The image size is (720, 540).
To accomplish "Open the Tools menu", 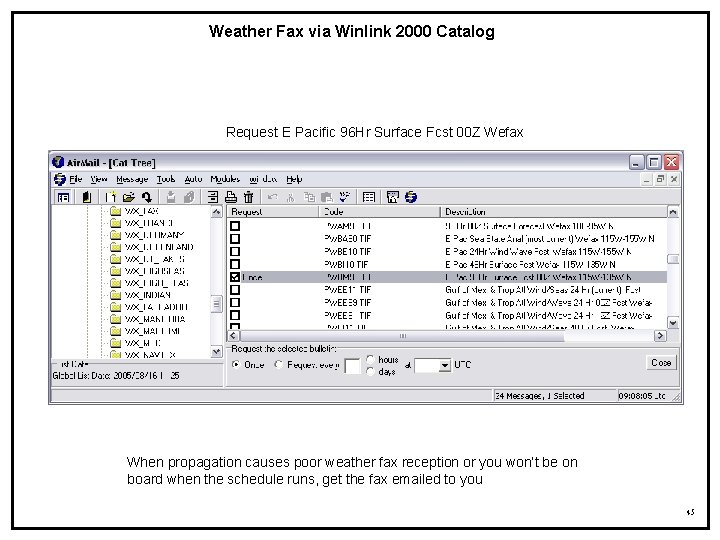I will coord(166,179).
